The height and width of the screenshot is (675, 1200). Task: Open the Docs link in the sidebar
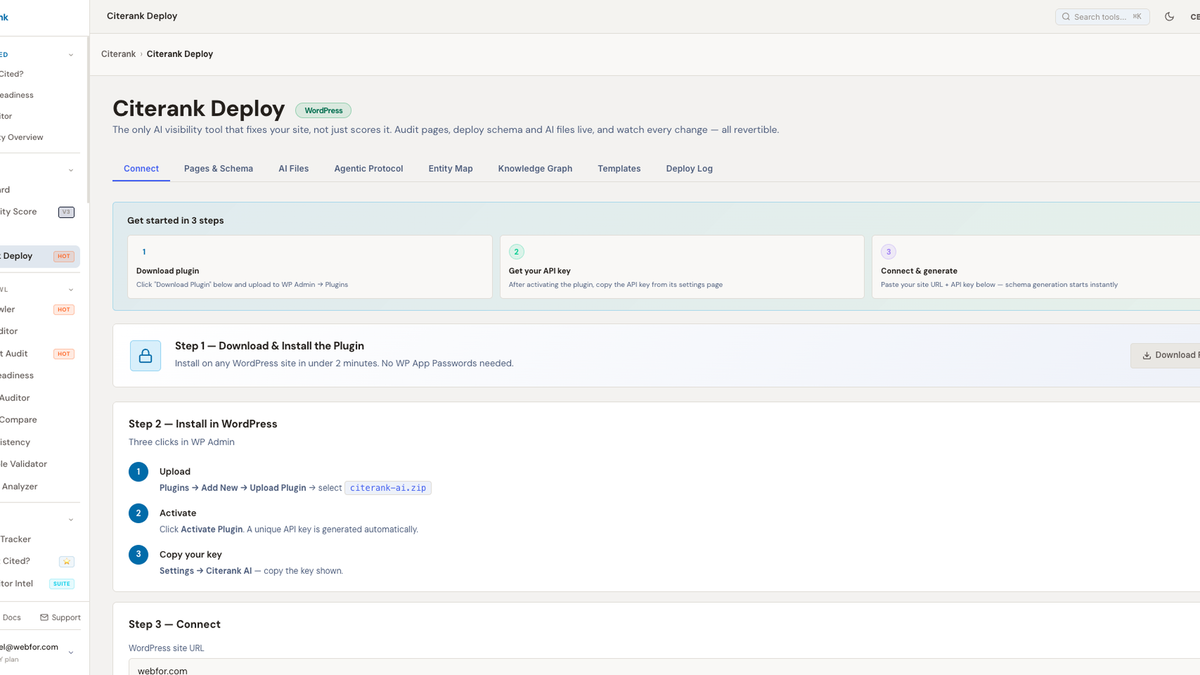11,617
